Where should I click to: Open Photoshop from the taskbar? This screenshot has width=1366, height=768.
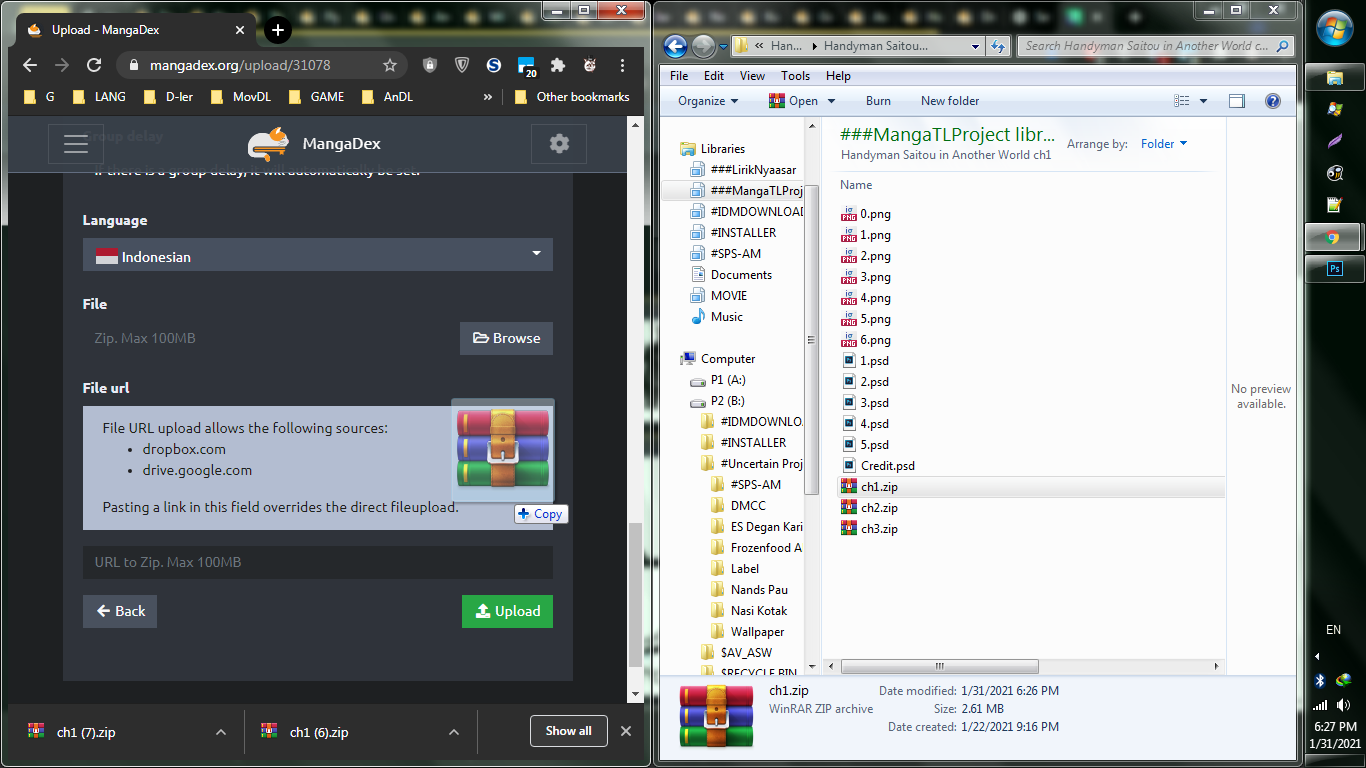click(1333, 269)
